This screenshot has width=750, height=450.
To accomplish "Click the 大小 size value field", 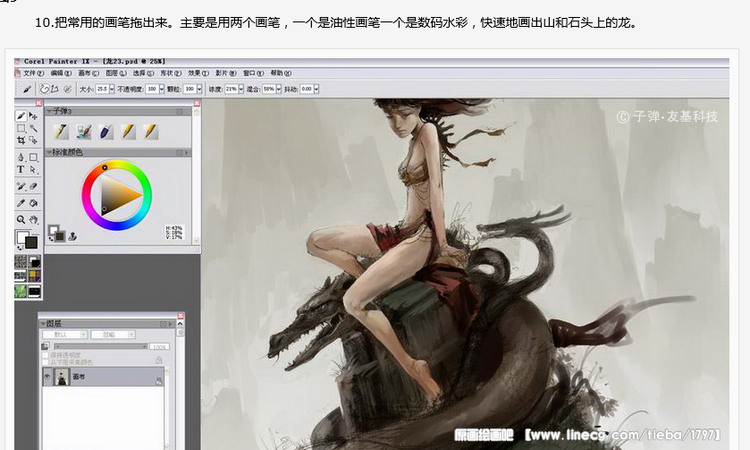I will pyautogui.click(x=102, y=89).
